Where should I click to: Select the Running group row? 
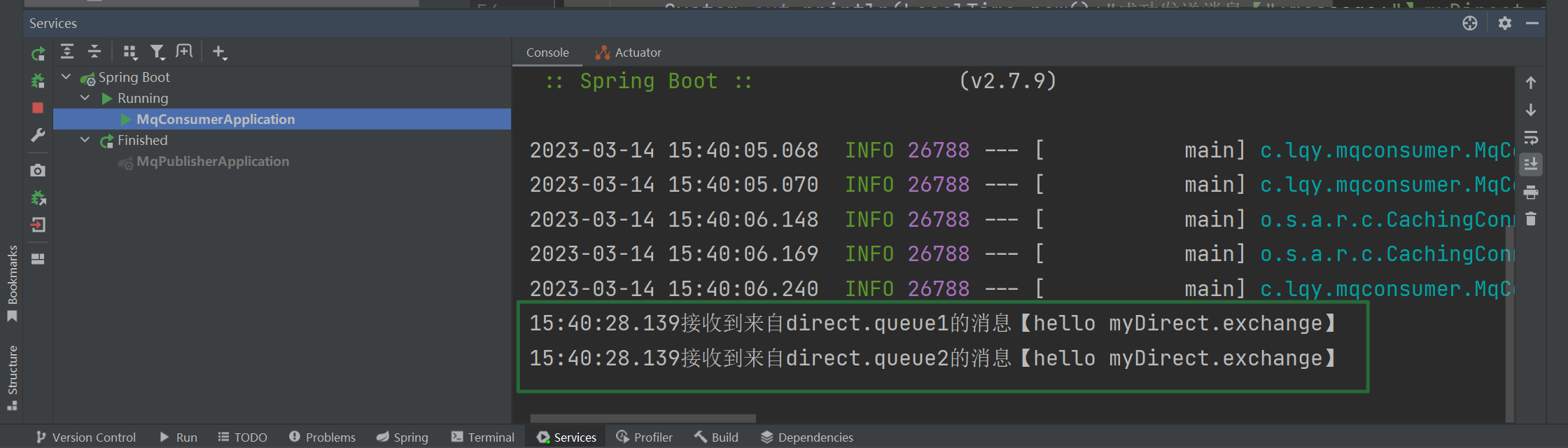[x=282, y=98]
